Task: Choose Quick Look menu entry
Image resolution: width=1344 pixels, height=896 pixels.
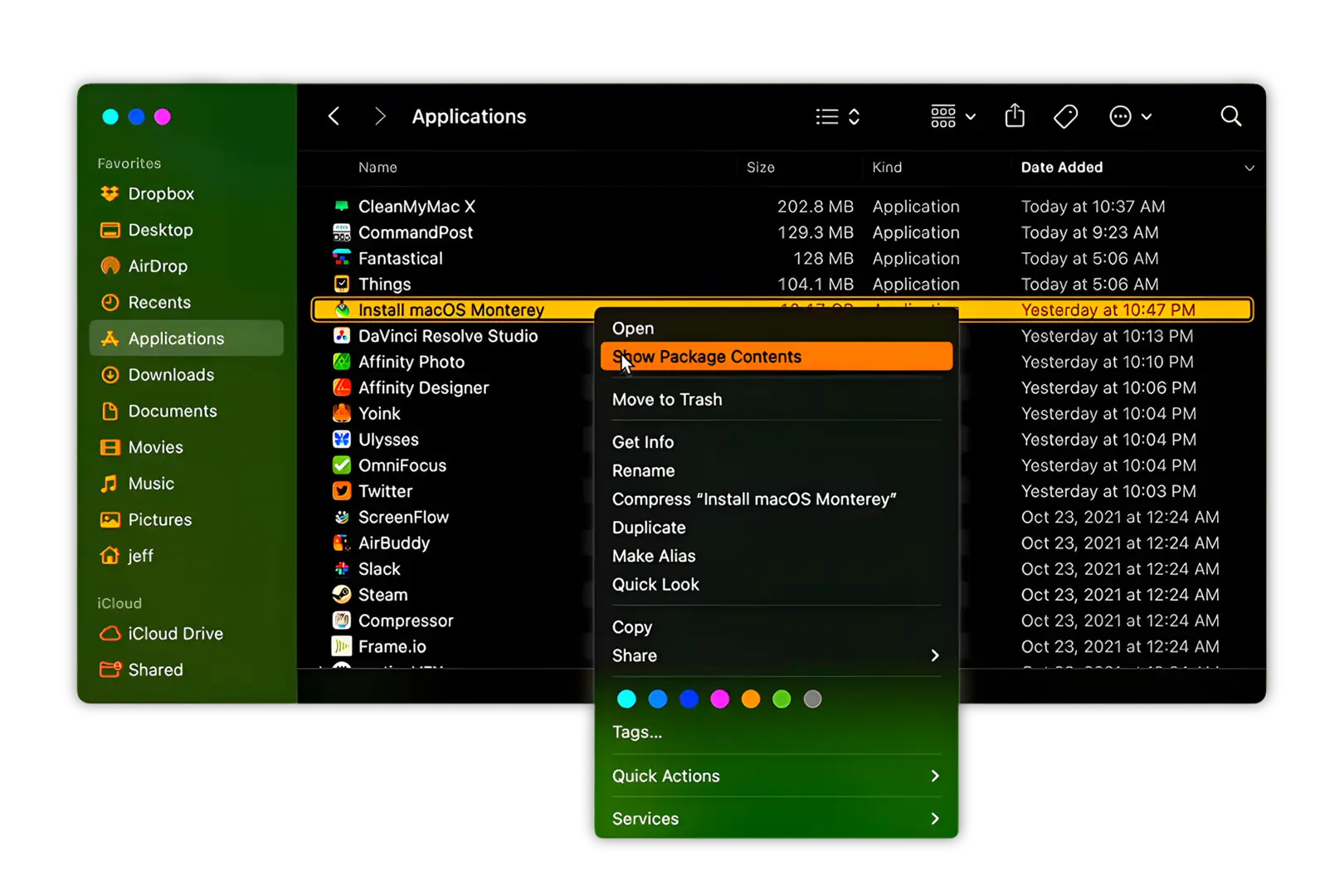Action: click(x=776, y=585)
